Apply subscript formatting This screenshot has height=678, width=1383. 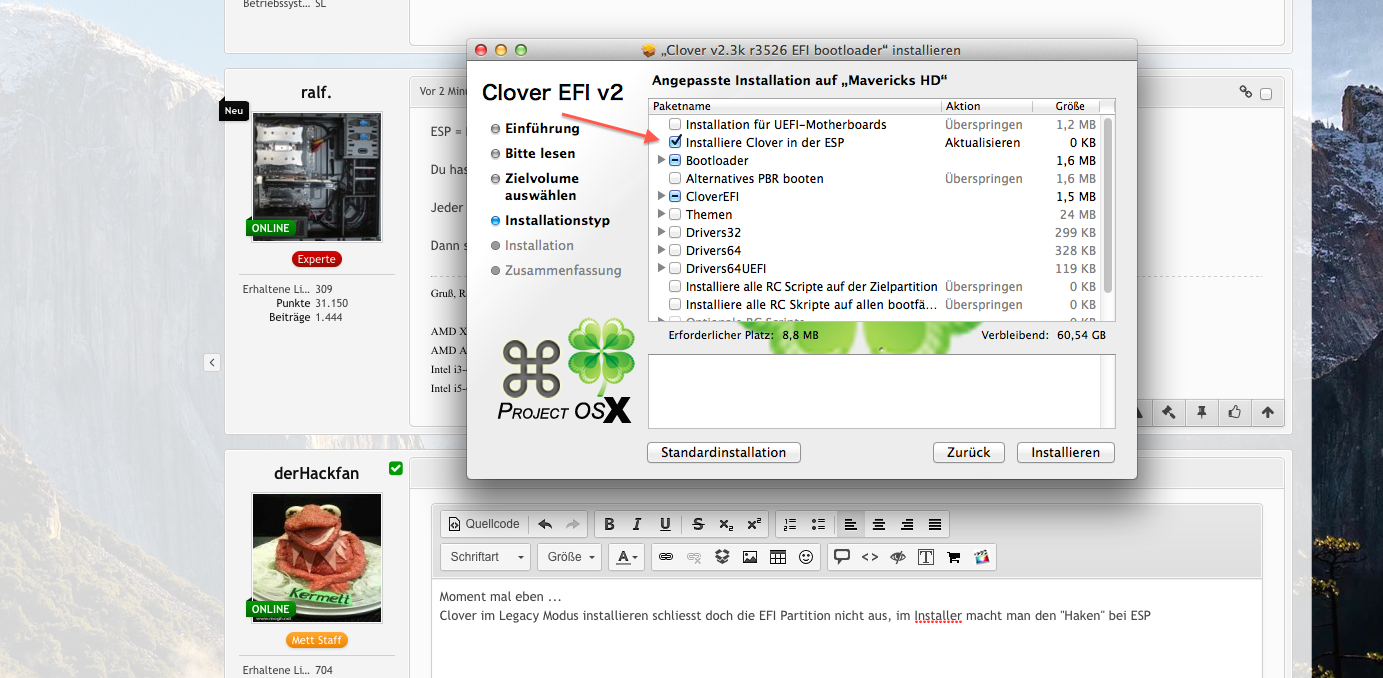click(x=726, y=524)
